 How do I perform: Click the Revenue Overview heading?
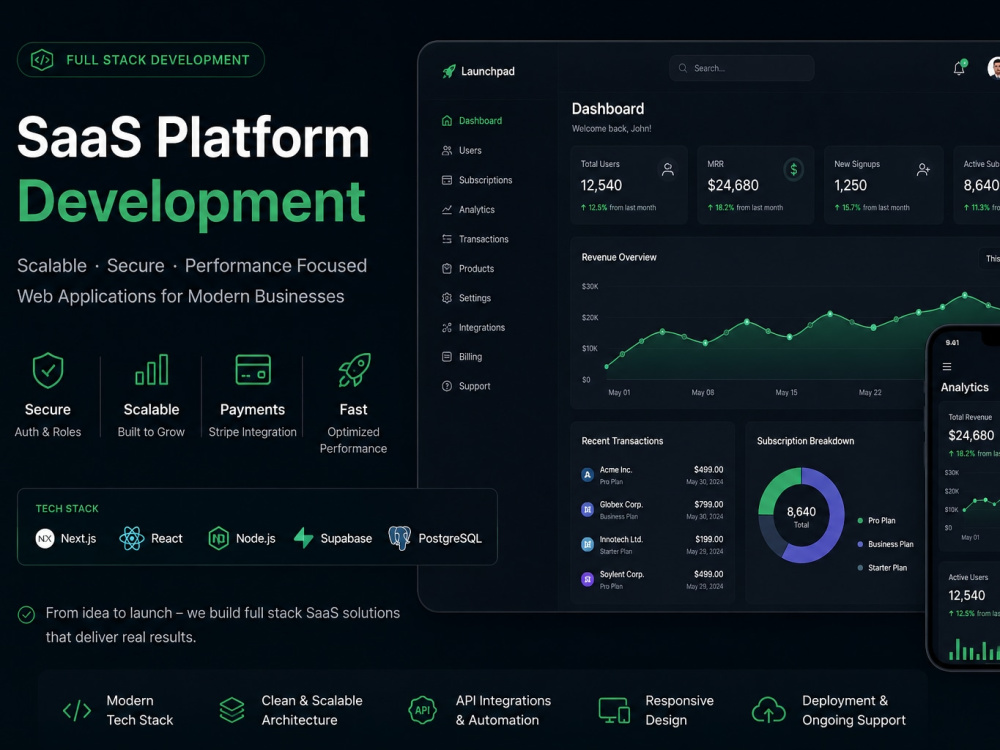(619, 257)
